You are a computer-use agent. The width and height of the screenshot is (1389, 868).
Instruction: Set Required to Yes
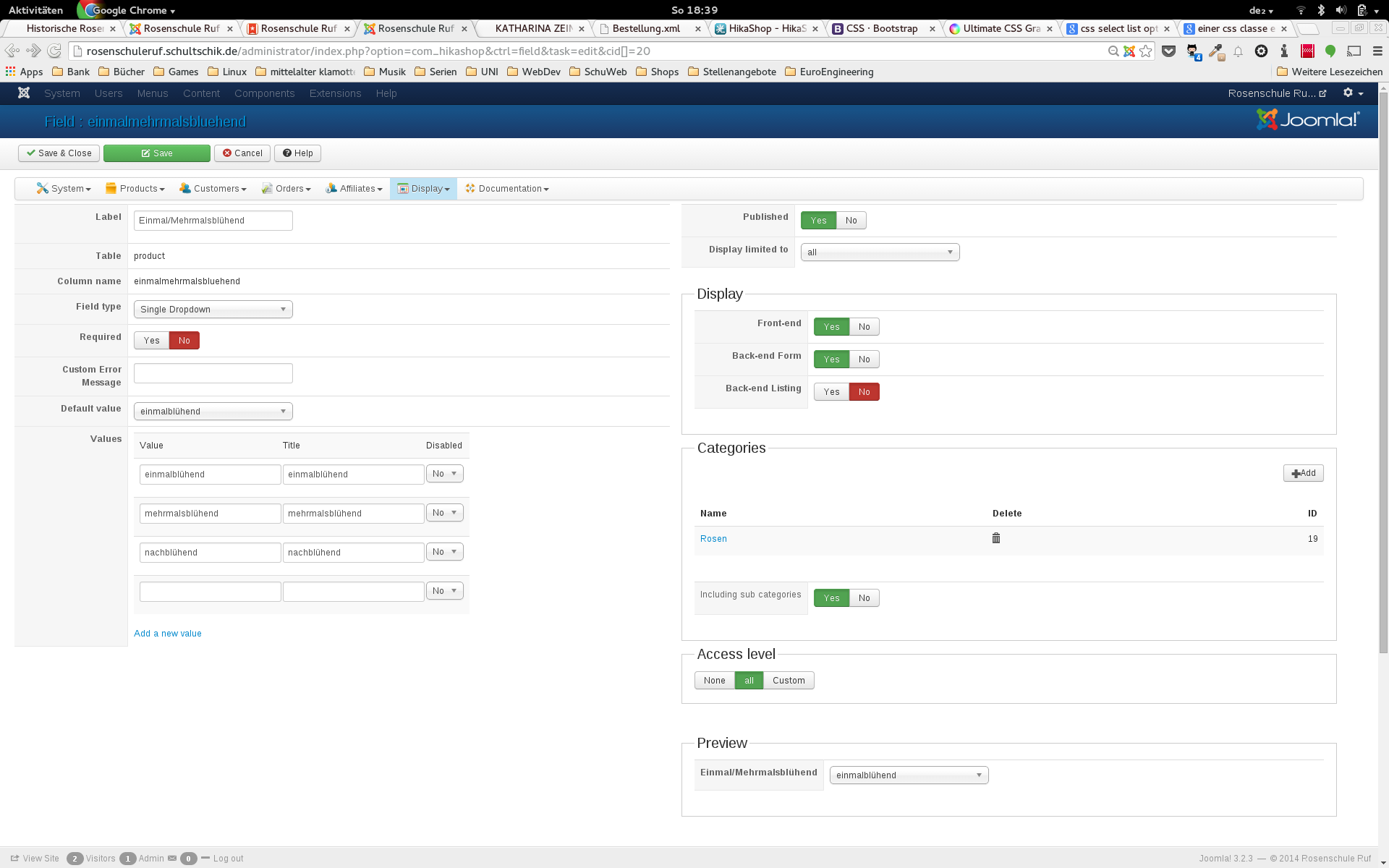click(x=151, y=341)
